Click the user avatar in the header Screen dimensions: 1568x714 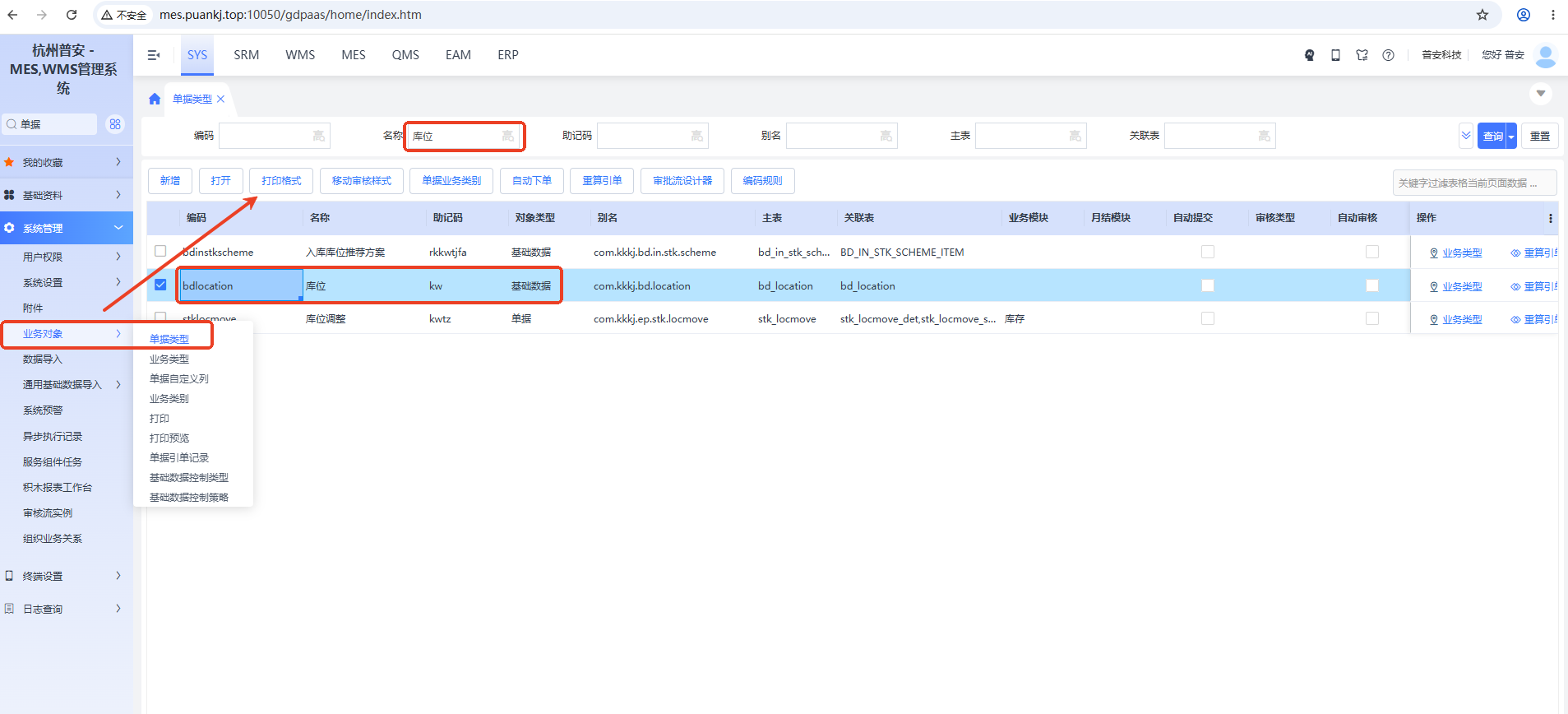click(1546, 55)
